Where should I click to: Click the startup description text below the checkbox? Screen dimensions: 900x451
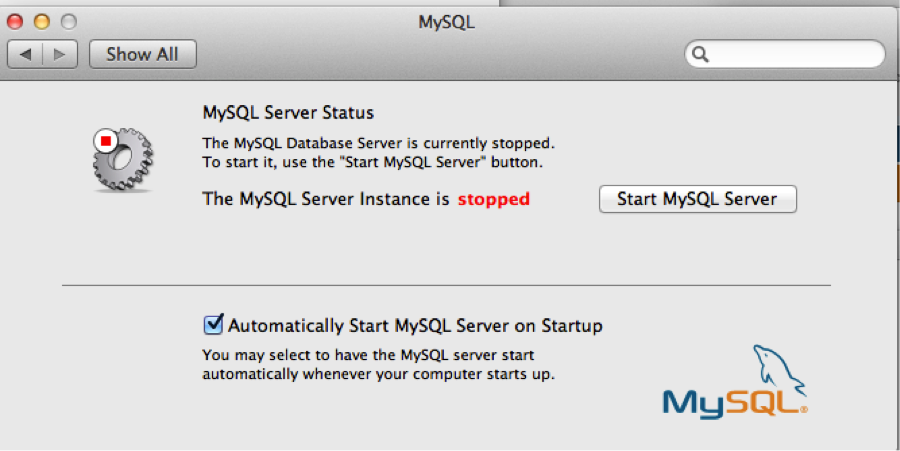378,365
